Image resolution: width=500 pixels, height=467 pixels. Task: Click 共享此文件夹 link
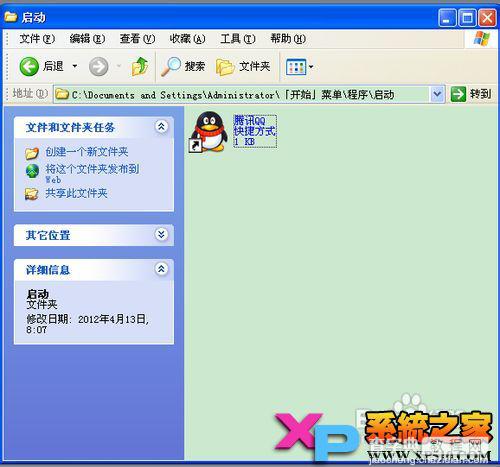coord(76,193)
